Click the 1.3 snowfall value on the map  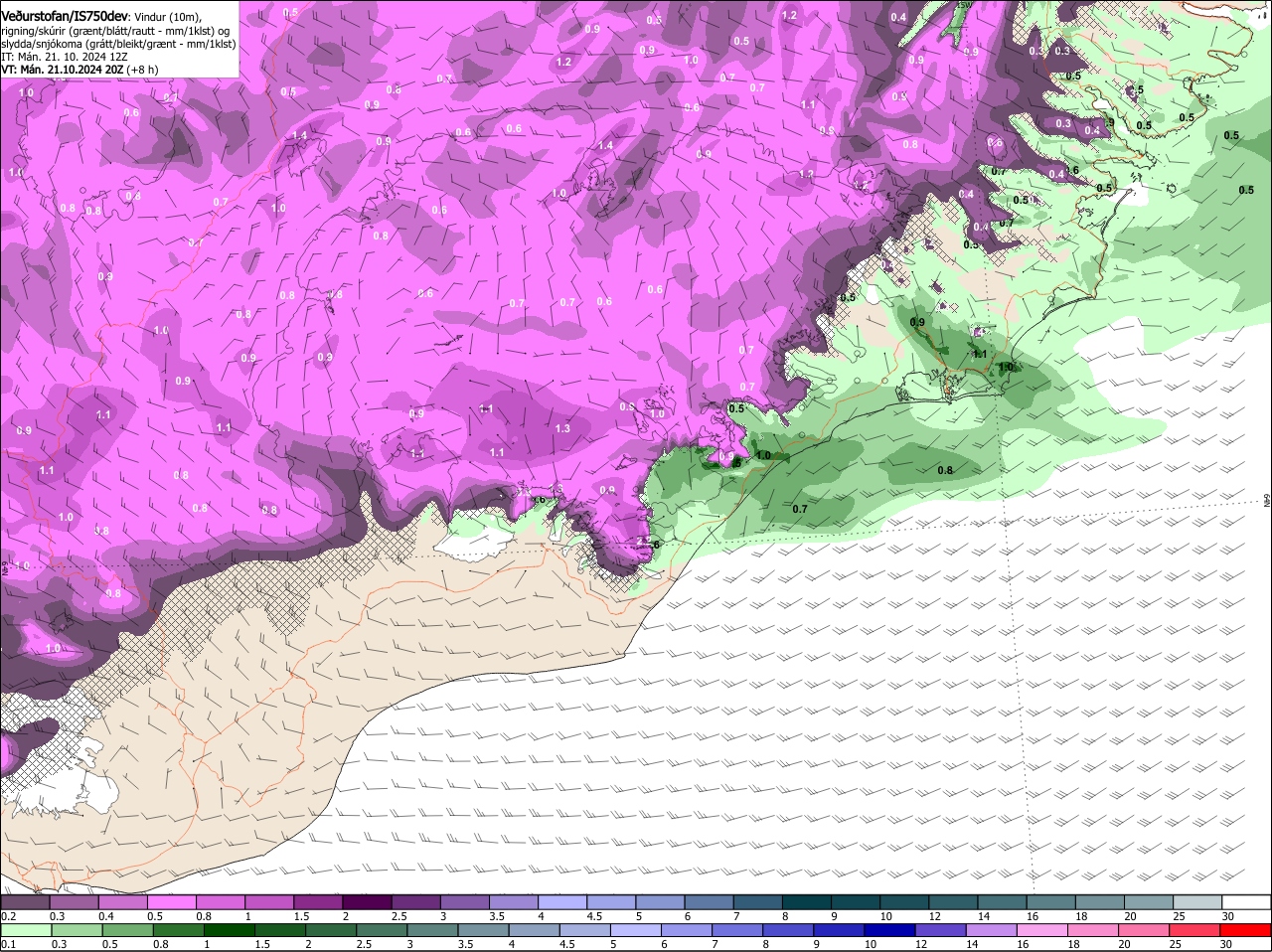click(562, 428)
